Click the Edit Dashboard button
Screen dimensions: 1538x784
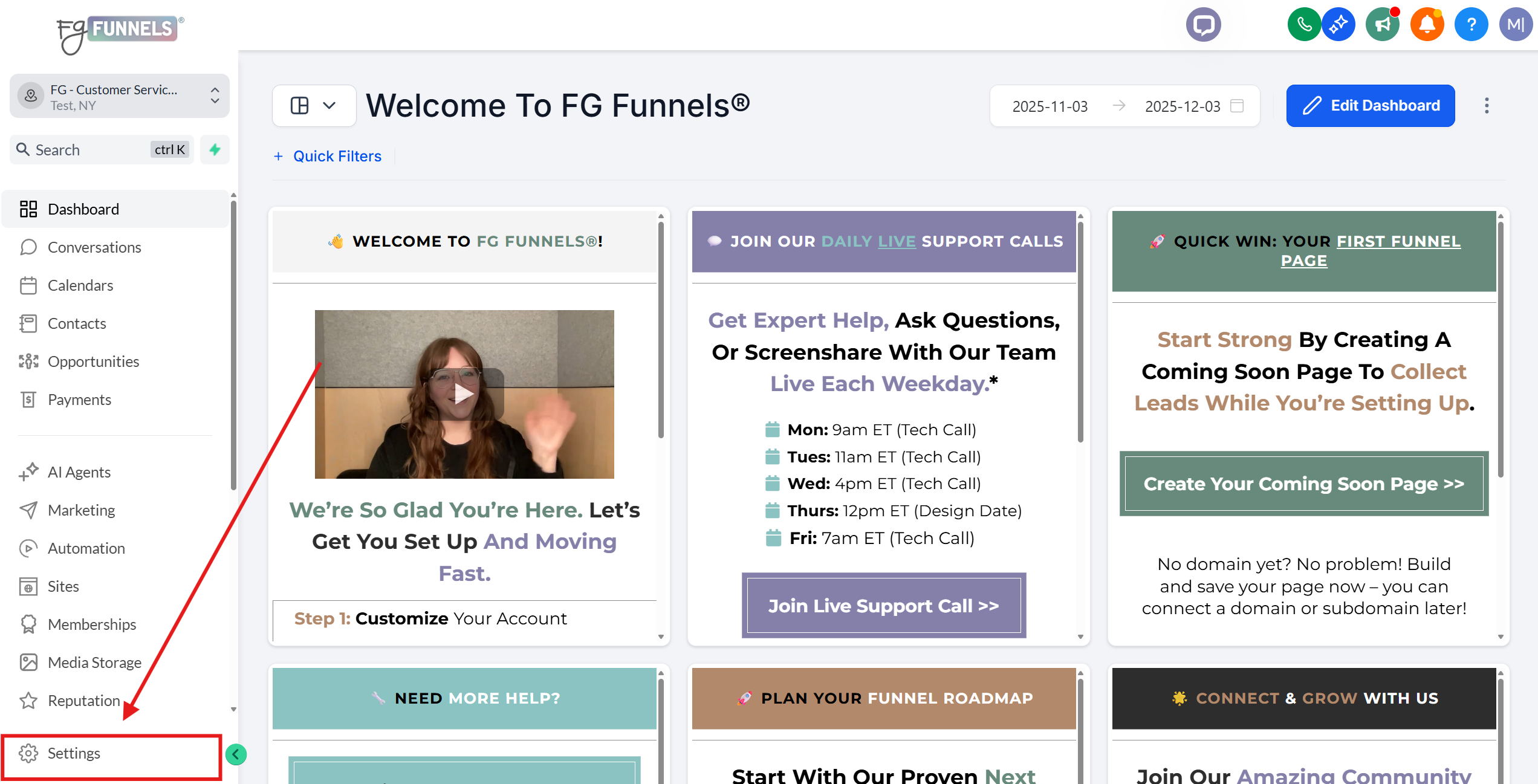(1370, 106)
